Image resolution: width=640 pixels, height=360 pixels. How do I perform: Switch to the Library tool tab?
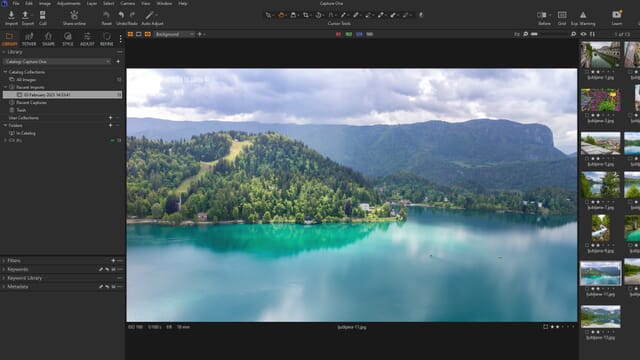point(9,39)
